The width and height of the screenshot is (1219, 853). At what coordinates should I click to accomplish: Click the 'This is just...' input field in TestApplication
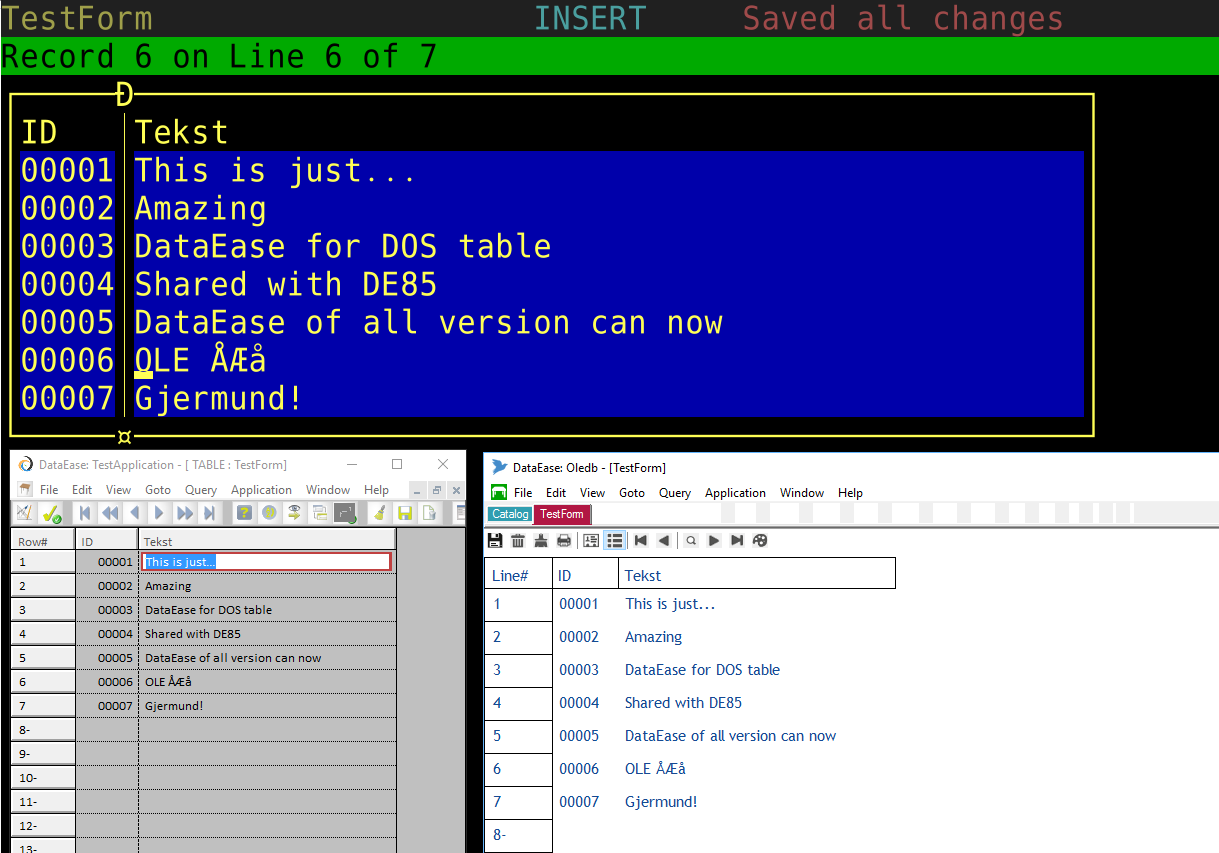pyautogui.click(x=266, y=562)
